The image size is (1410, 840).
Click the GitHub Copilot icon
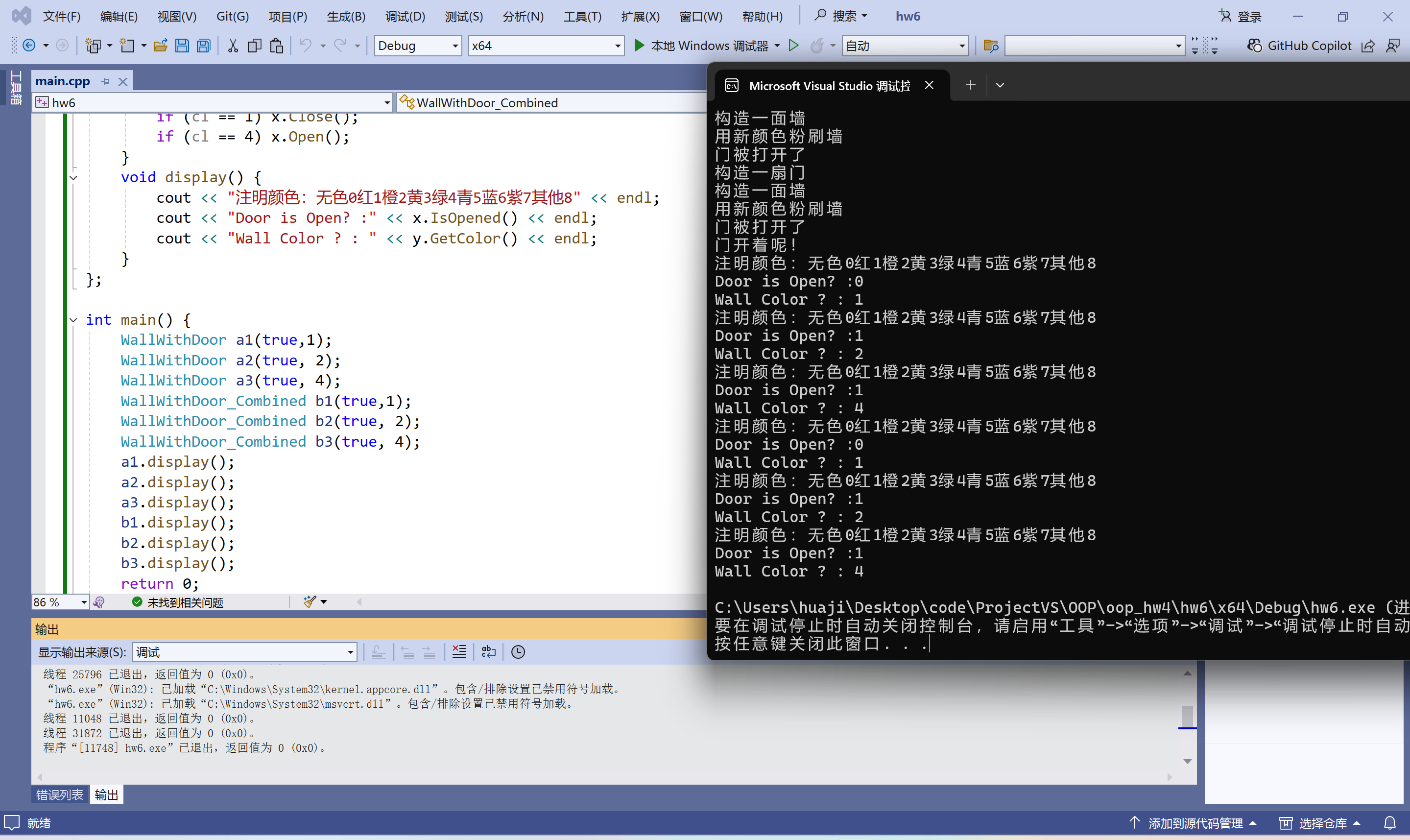pos(1254,46)
